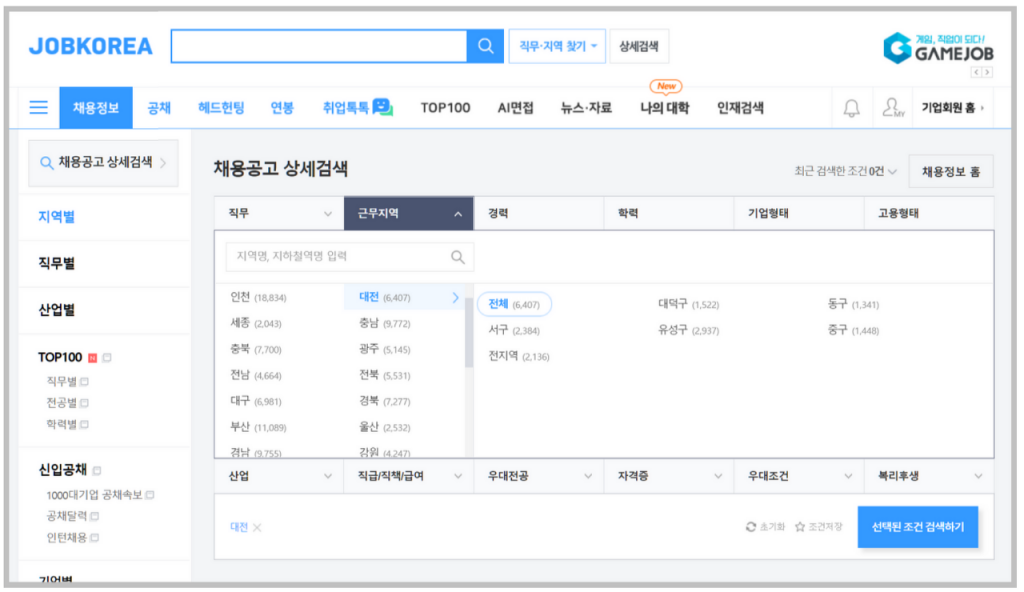Click the banner previous arrow
This screenshot has width=1024, height=592.
pos(976,73)
